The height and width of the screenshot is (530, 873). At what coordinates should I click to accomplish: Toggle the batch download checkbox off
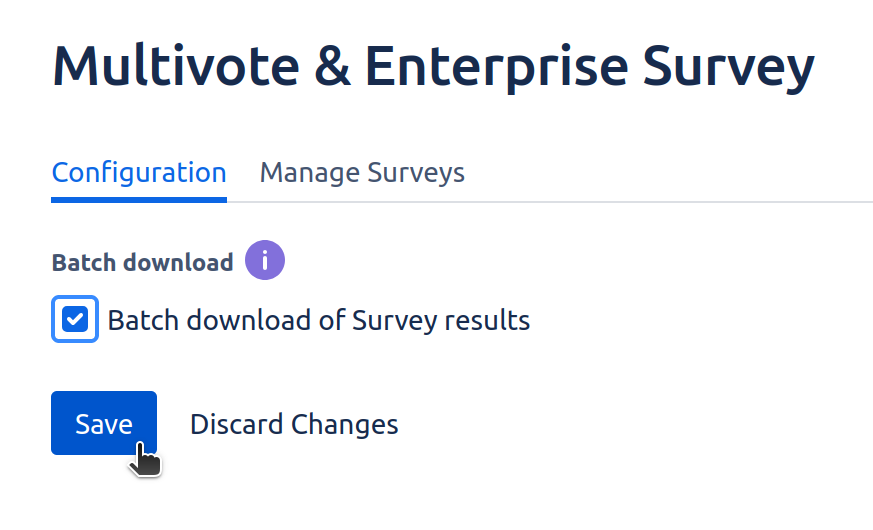click(x=75, y=320)
